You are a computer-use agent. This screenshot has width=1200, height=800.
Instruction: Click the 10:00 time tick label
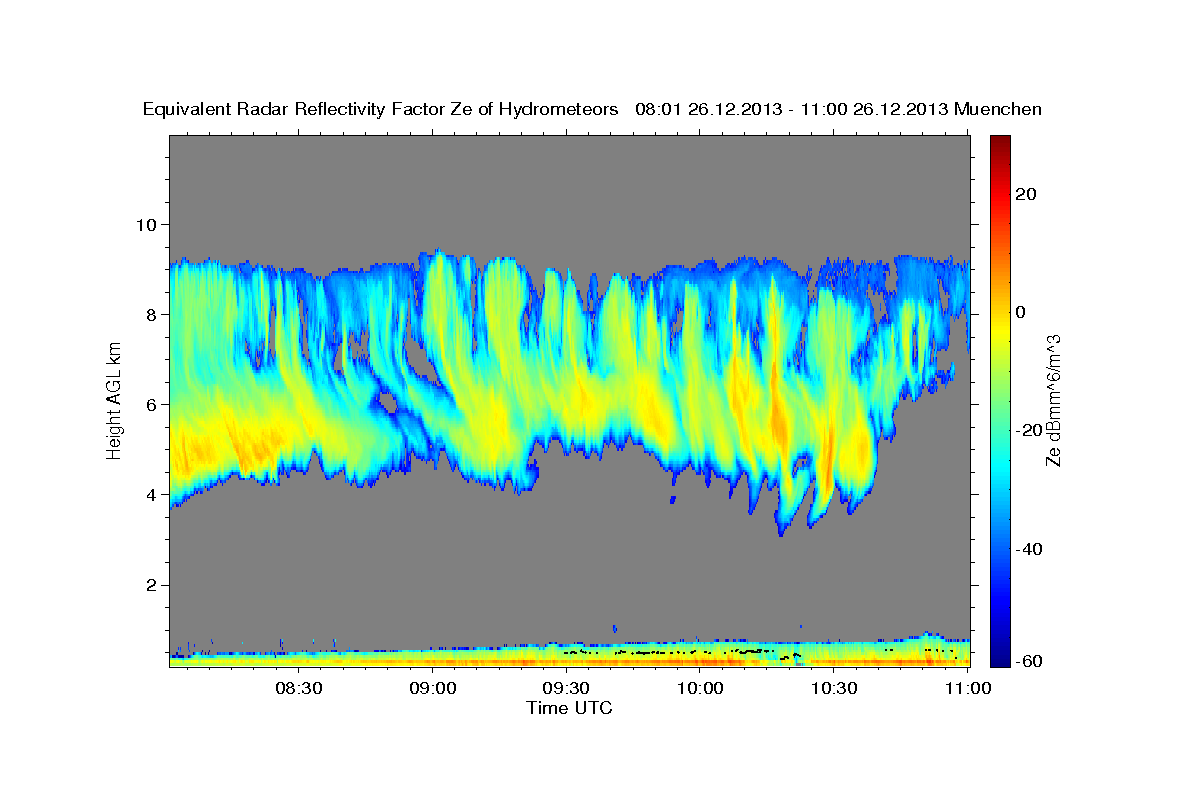700,688
